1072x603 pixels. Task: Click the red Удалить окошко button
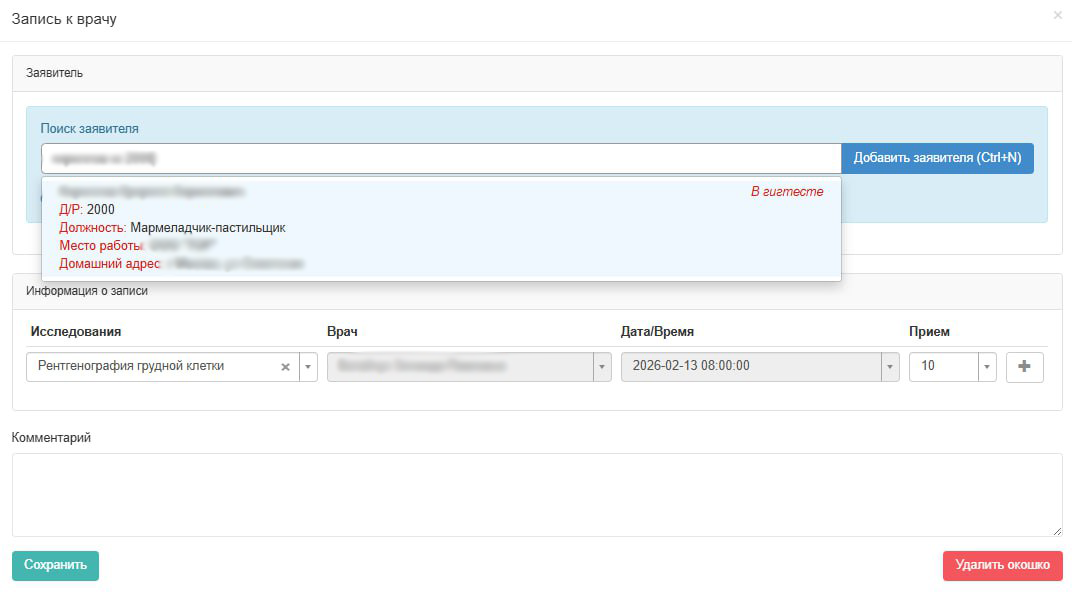point(1002,565)
